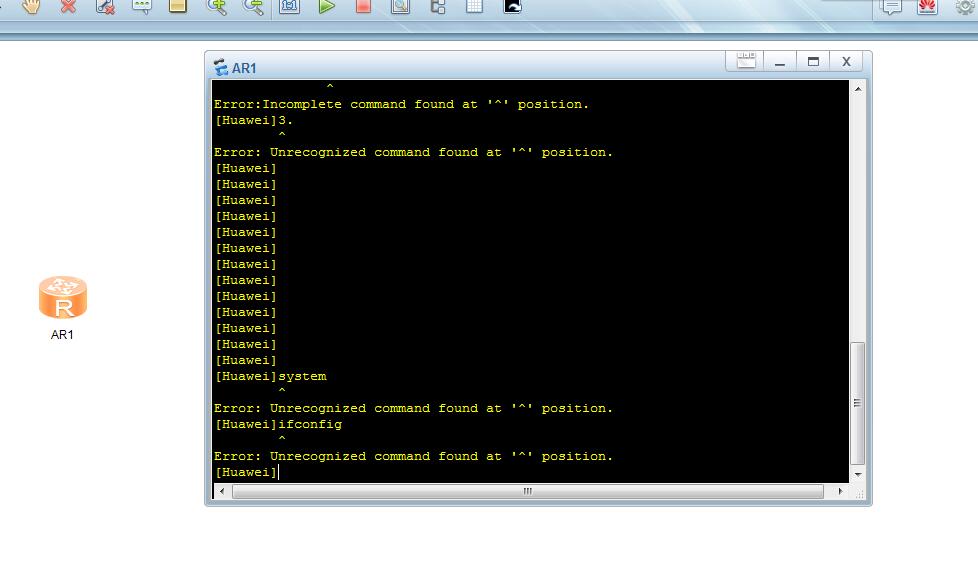Click the AR1 label under the router

(x=62, y=335)
